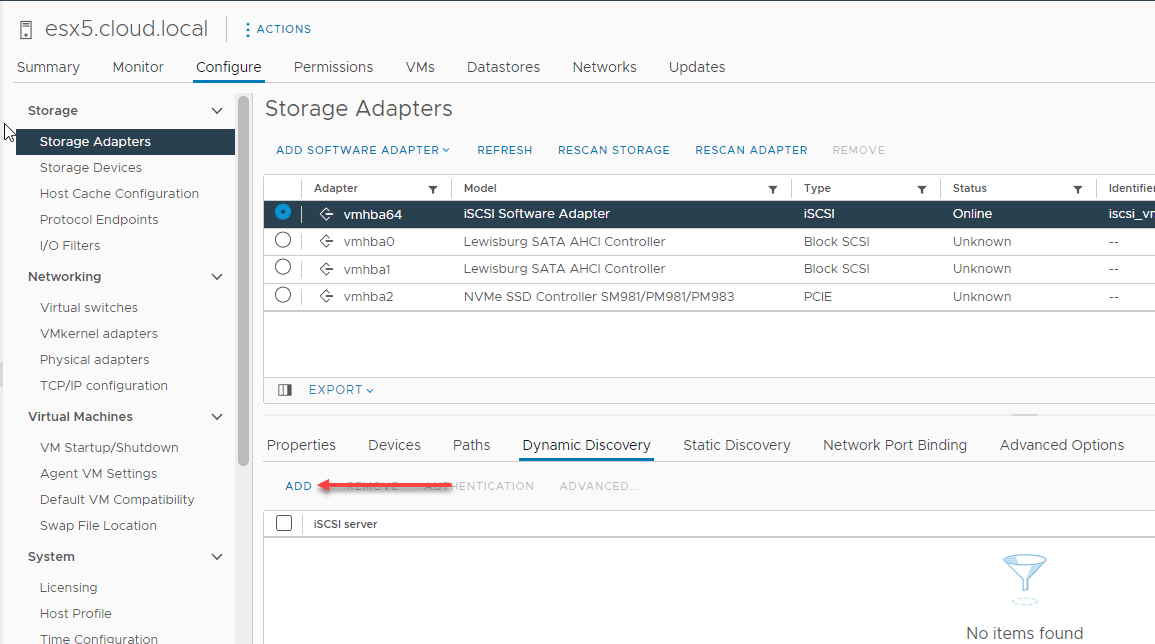
Task: Click RESCAN STORAGE
Action: click(x=613, y=149)
